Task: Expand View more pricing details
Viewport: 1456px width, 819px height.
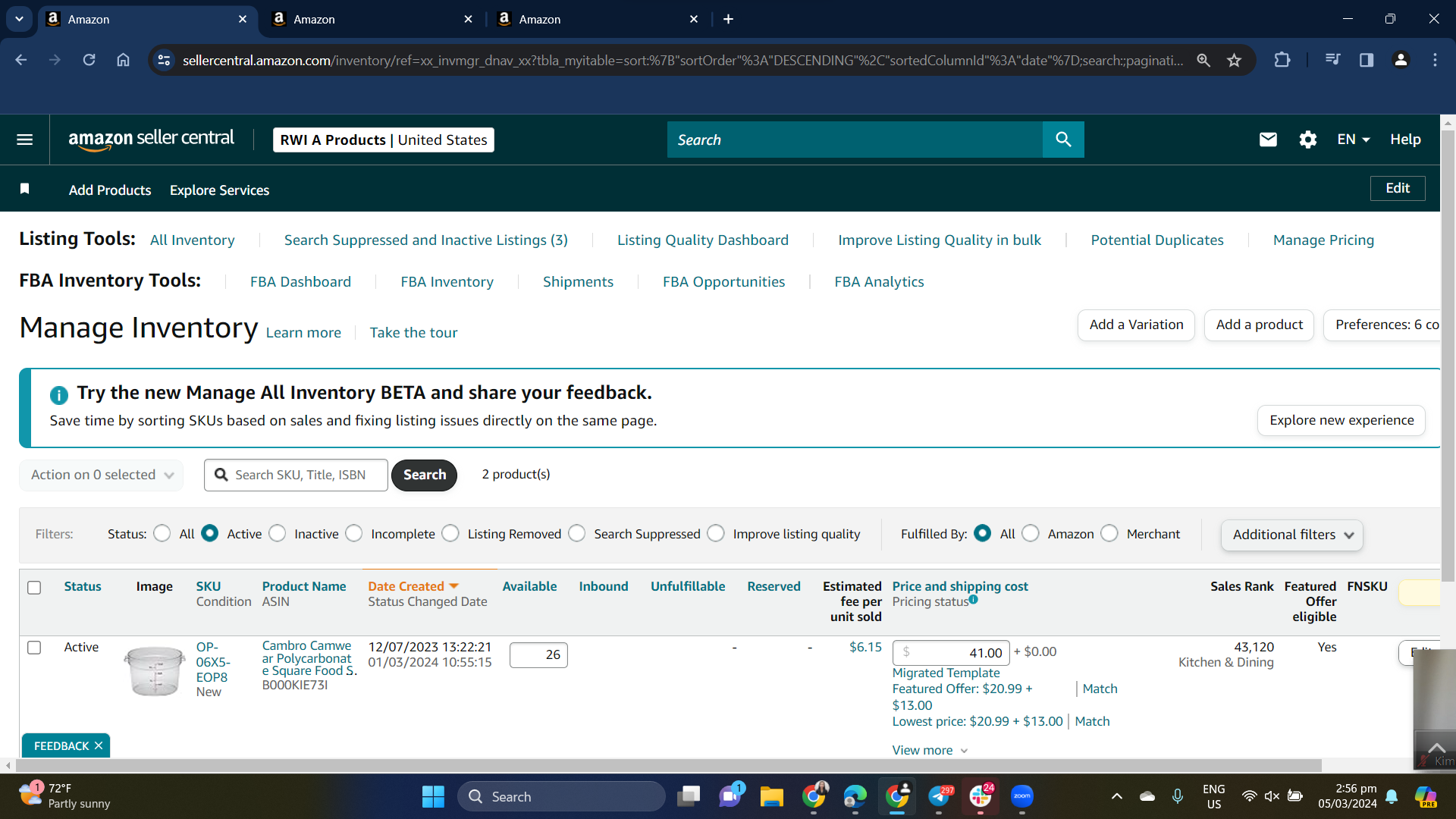Action: (x=930, y=750)
